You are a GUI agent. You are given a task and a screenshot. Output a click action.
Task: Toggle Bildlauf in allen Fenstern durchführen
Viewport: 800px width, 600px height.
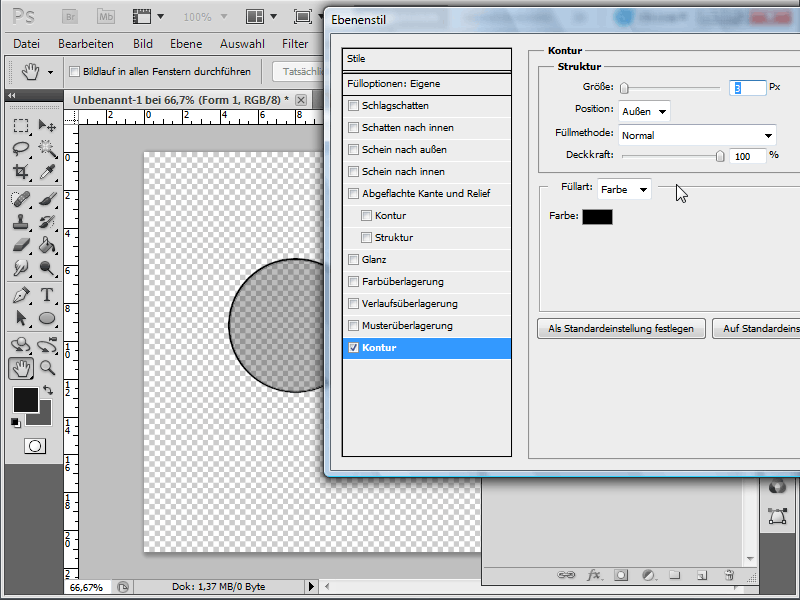(x=74, y=71)
